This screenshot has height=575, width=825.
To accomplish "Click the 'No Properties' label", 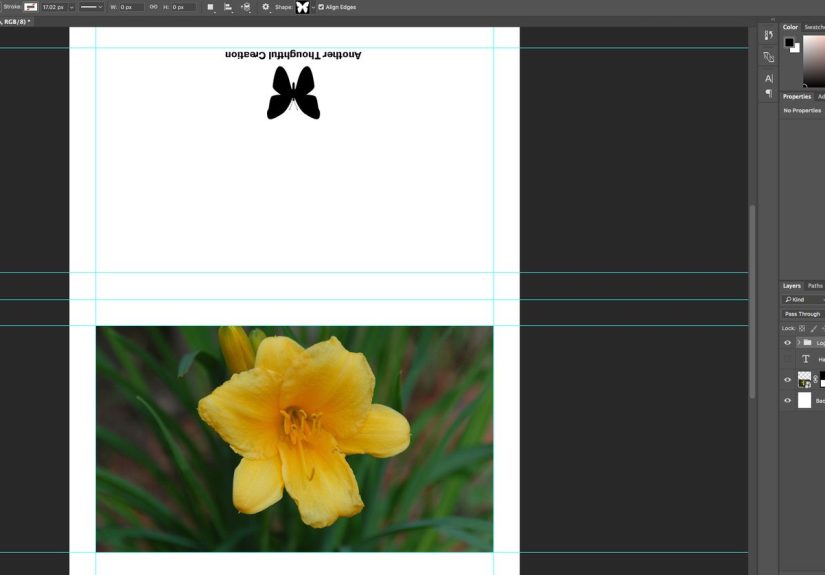I will pyautogui.click(x=802, y=110).
